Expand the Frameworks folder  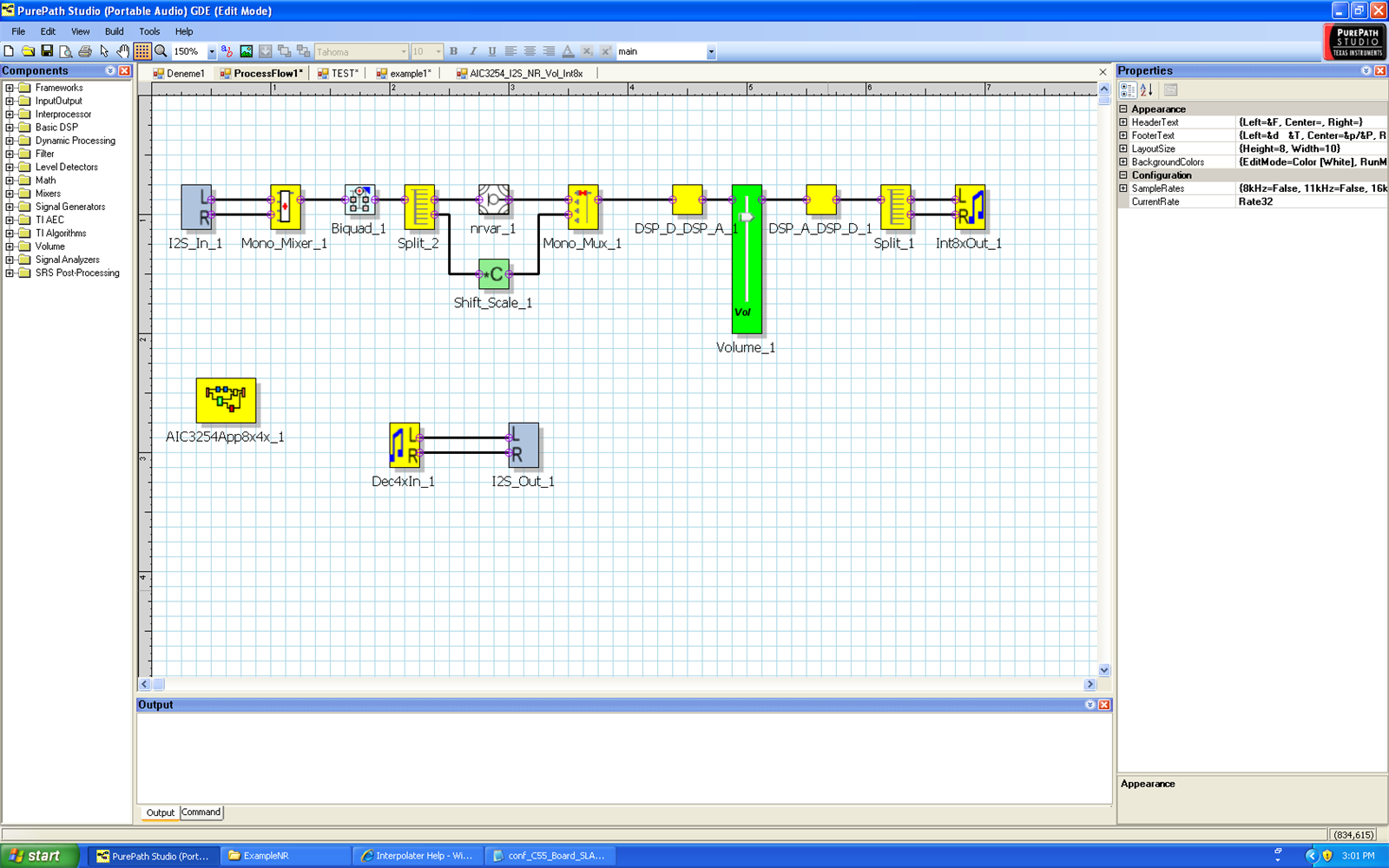click(10, 88)
